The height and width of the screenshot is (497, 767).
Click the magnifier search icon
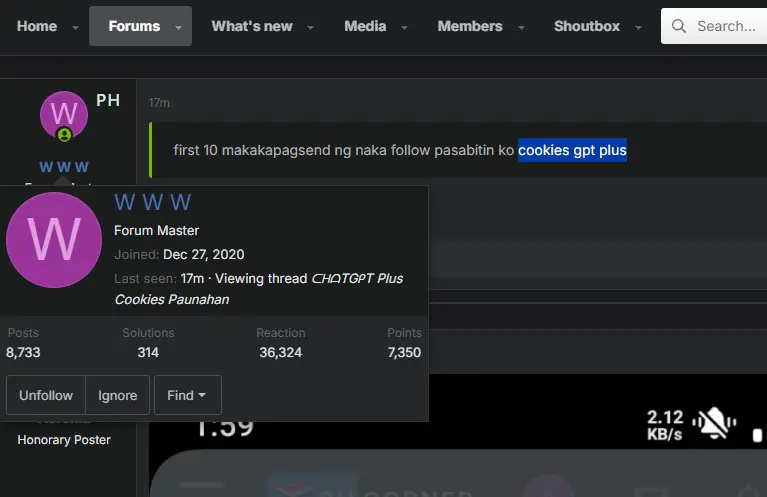tap(678, 26)
